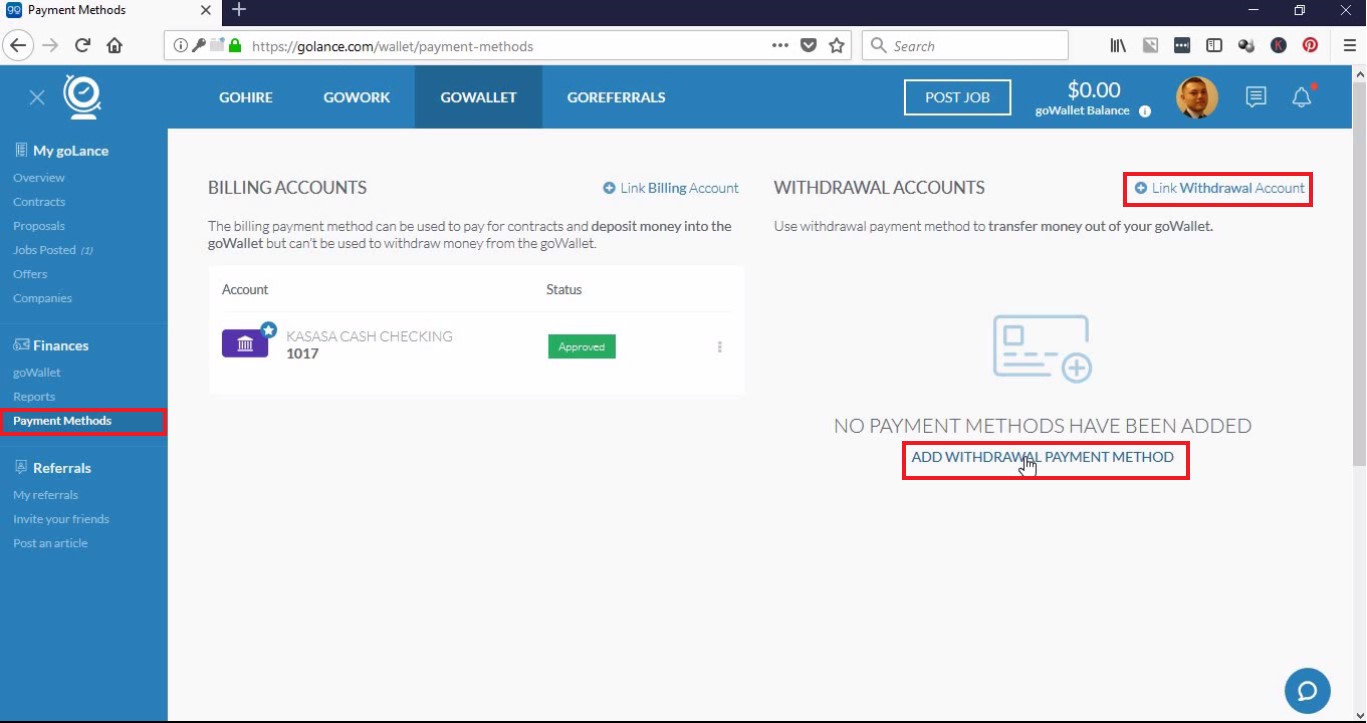The image size is (1367, 723).
Task: Click the green padlock security icon
Action: (235, 46)
